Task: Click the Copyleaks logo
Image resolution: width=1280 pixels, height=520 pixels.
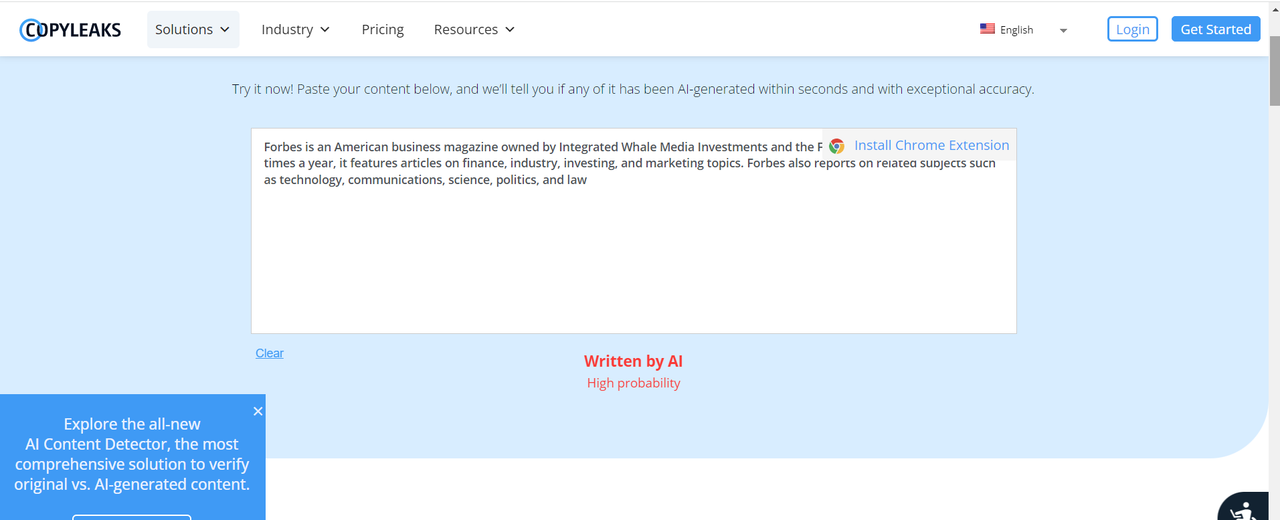Action: (70, 30)
